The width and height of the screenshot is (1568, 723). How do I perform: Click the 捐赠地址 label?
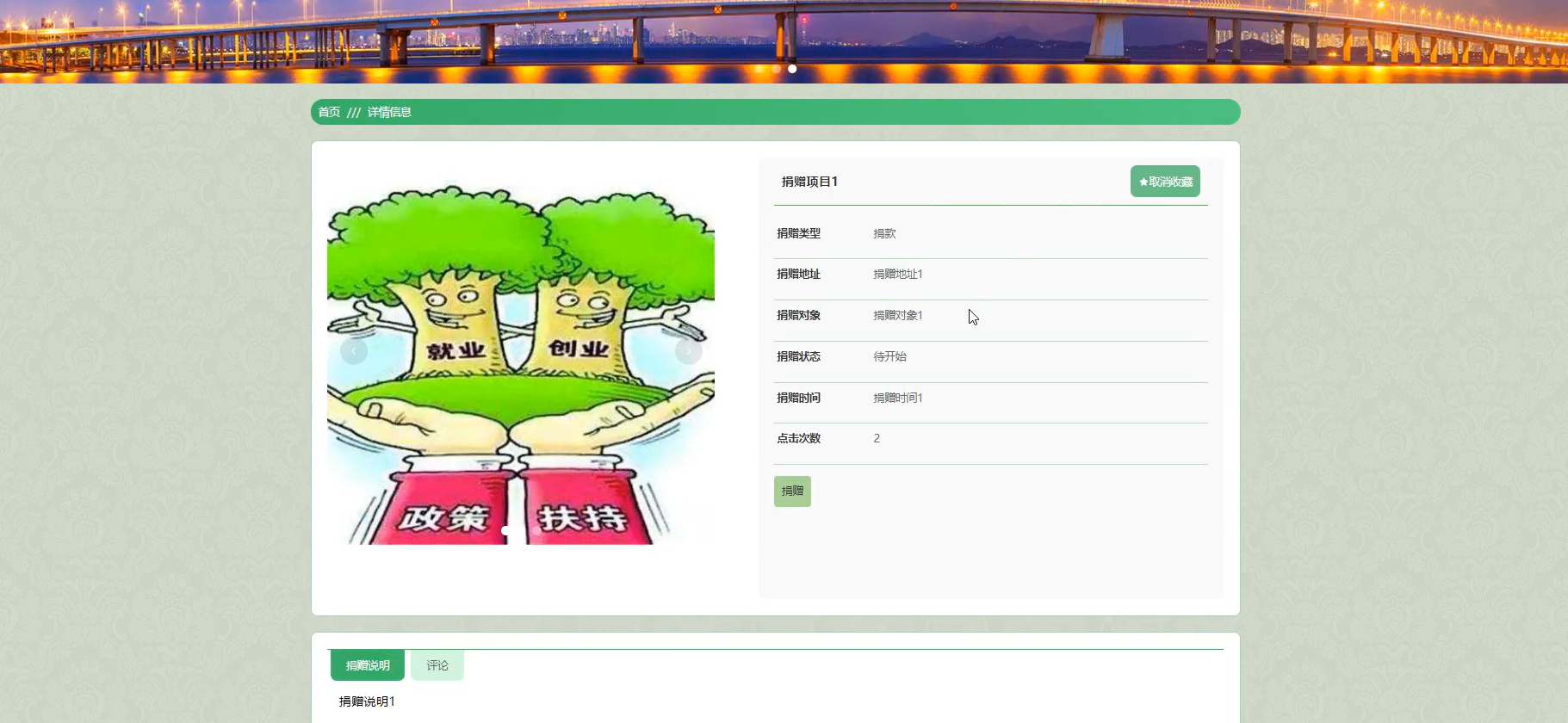click(798, 275)
